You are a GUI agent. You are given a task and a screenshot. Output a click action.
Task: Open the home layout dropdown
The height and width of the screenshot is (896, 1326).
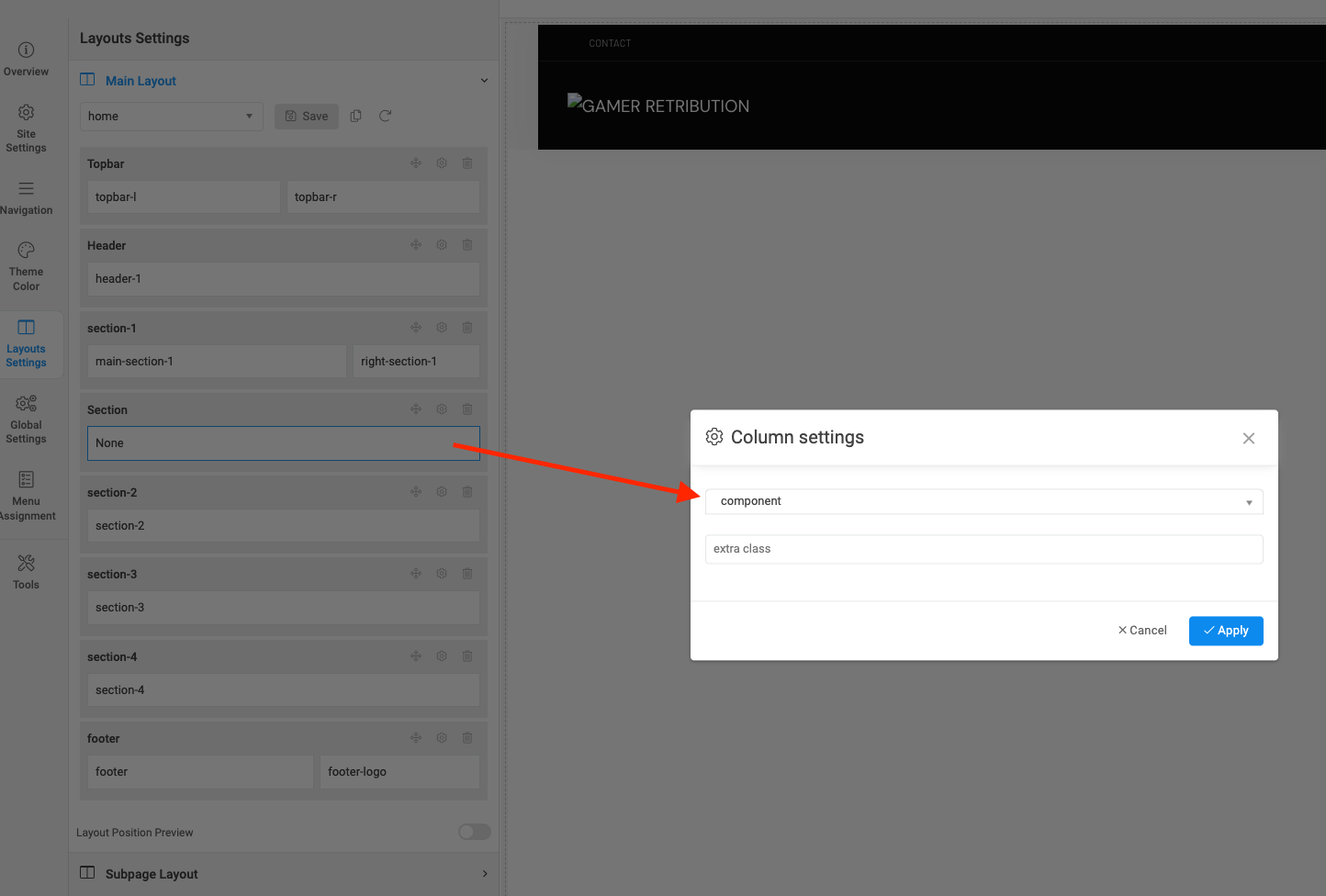pyautogui.click(x=171, y=117)
